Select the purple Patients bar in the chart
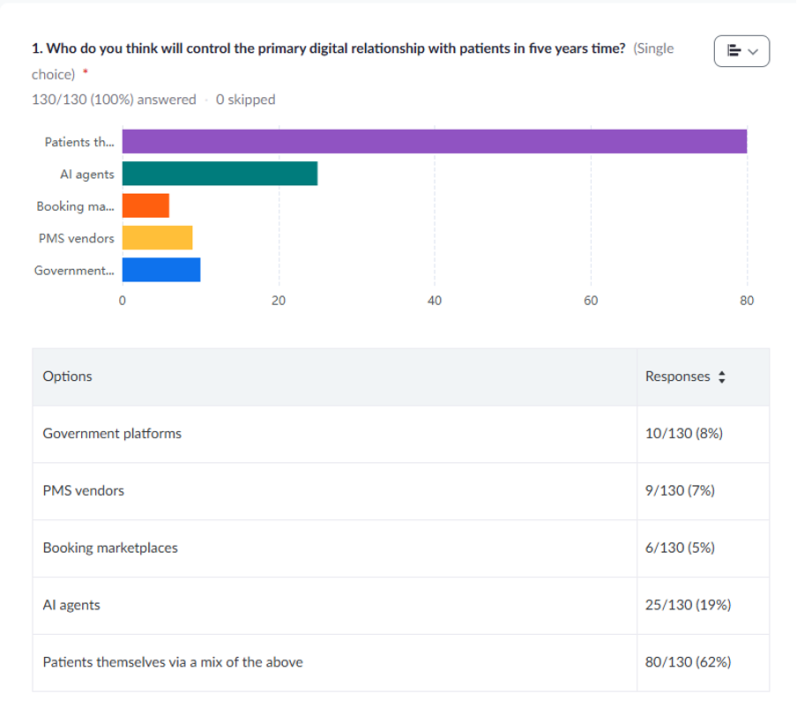 point(434,141)
